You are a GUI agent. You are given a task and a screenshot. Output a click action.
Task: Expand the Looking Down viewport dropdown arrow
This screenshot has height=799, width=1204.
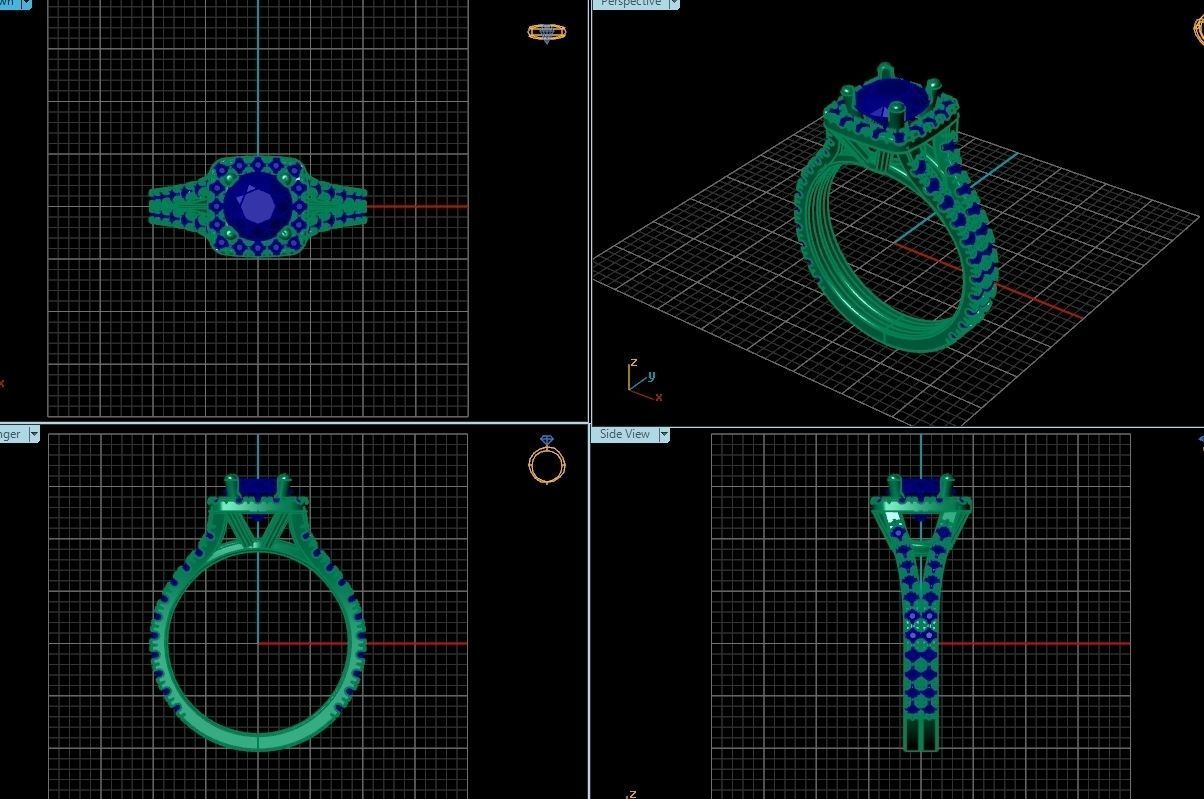click(x=25, y=3)
